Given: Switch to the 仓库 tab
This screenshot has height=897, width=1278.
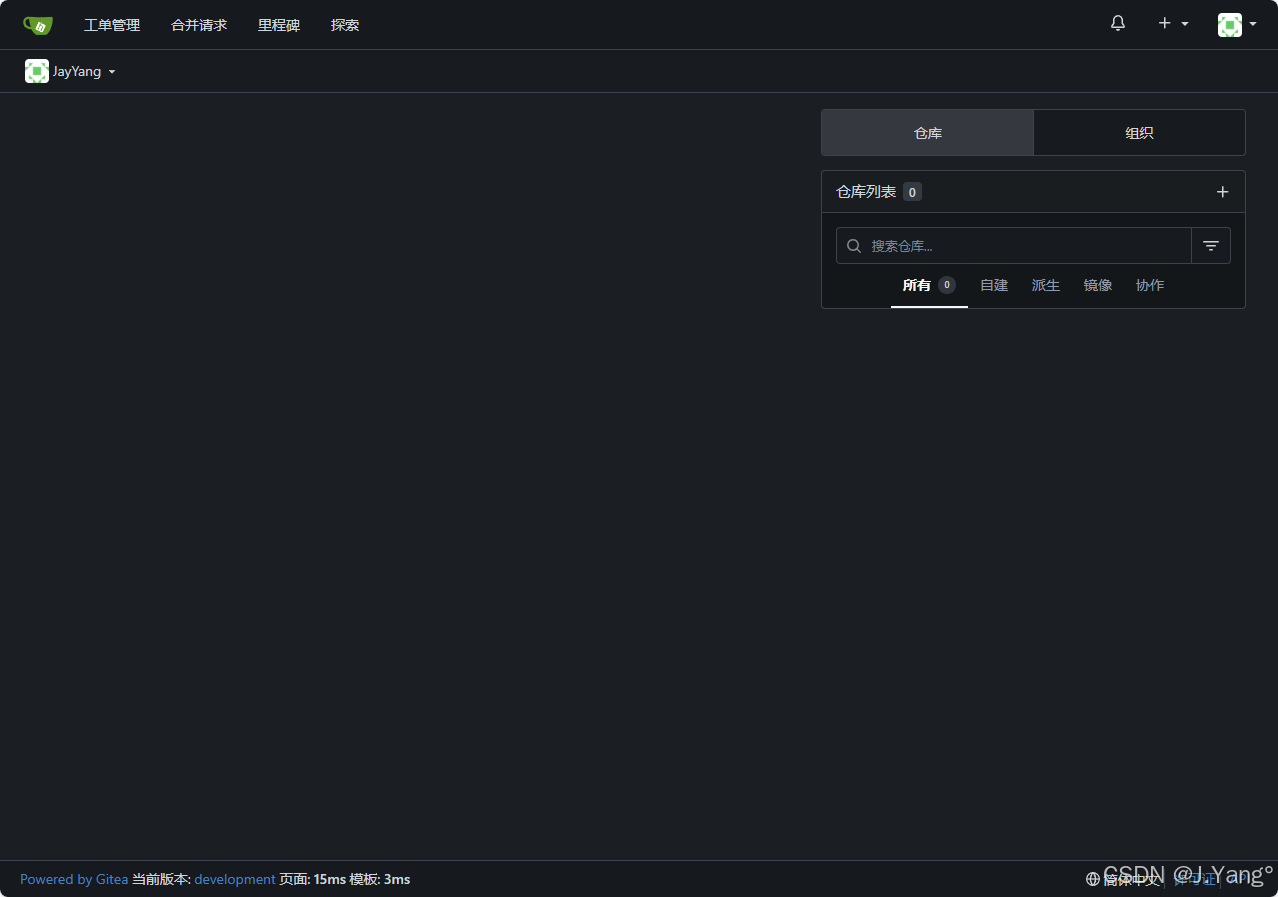Looking at the screenshot, I should pos(927,133).
